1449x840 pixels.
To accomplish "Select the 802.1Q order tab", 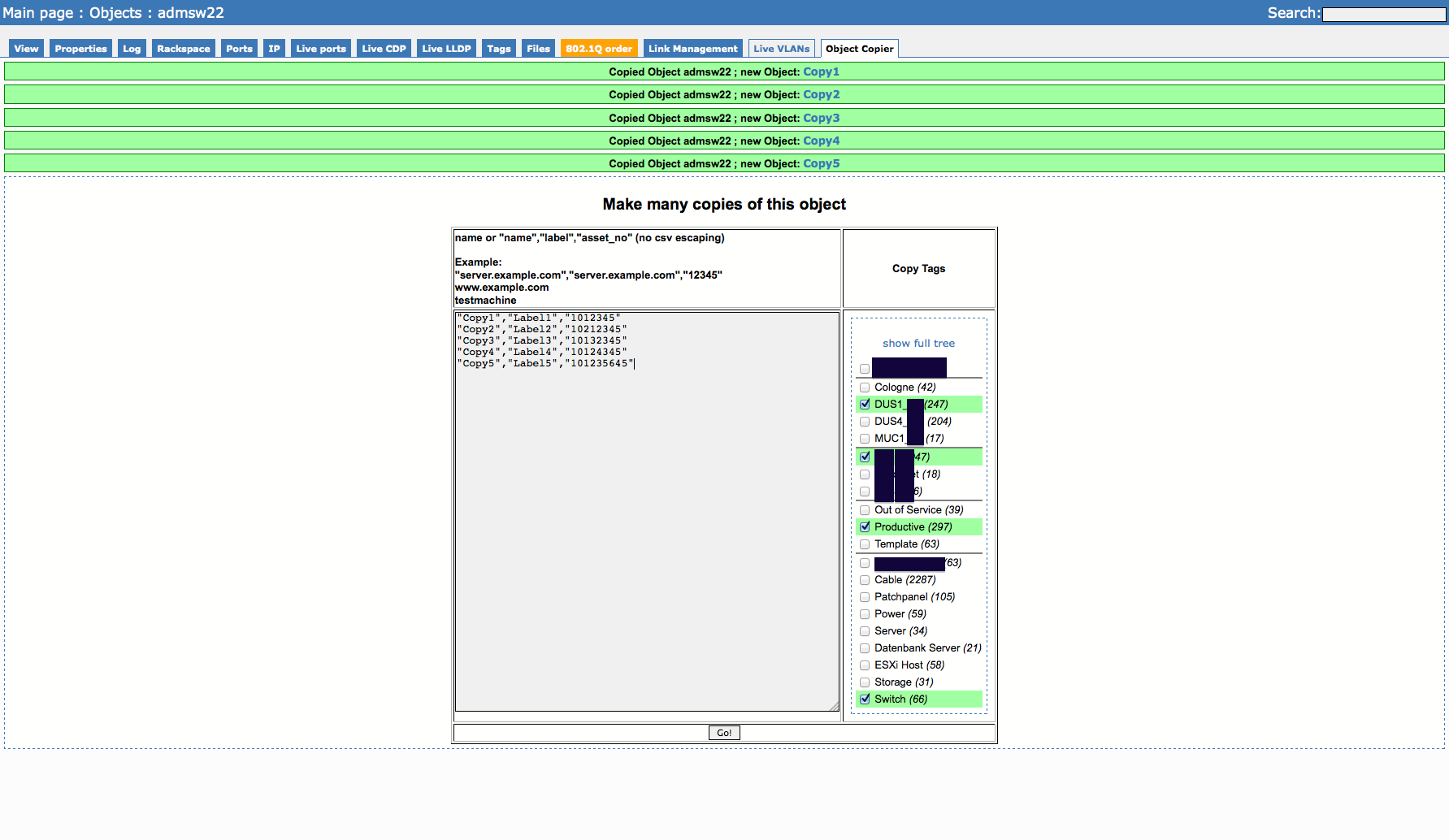I will tap(598, 49).
